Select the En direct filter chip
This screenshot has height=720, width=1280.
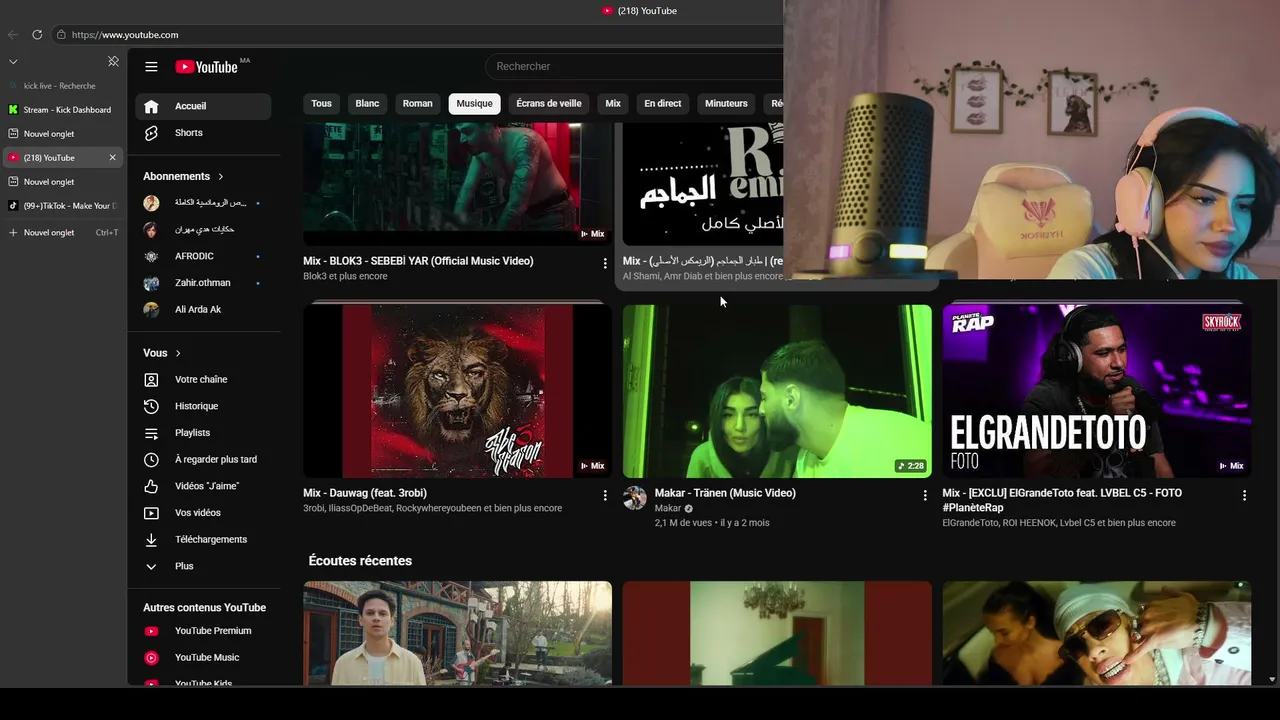[662, 104]
